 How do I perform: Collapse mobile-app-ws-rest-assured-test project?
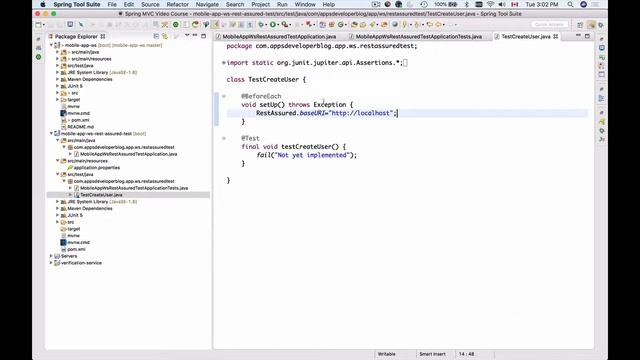pos(51,133)
